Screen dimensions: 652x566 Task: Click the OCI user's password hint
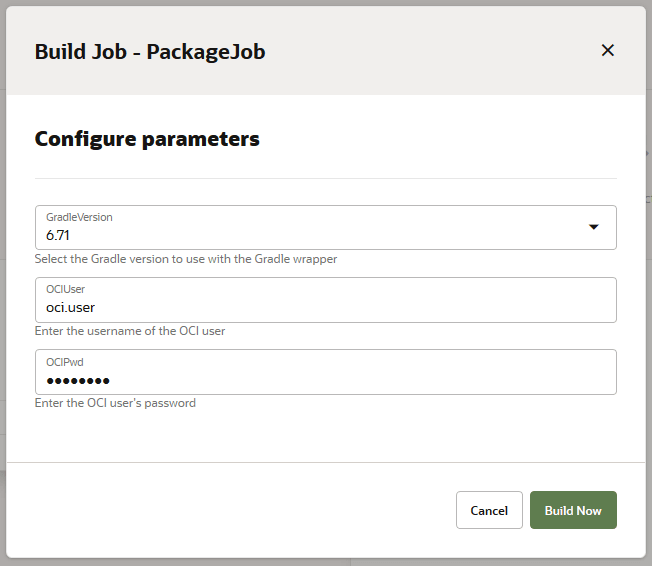115,403
